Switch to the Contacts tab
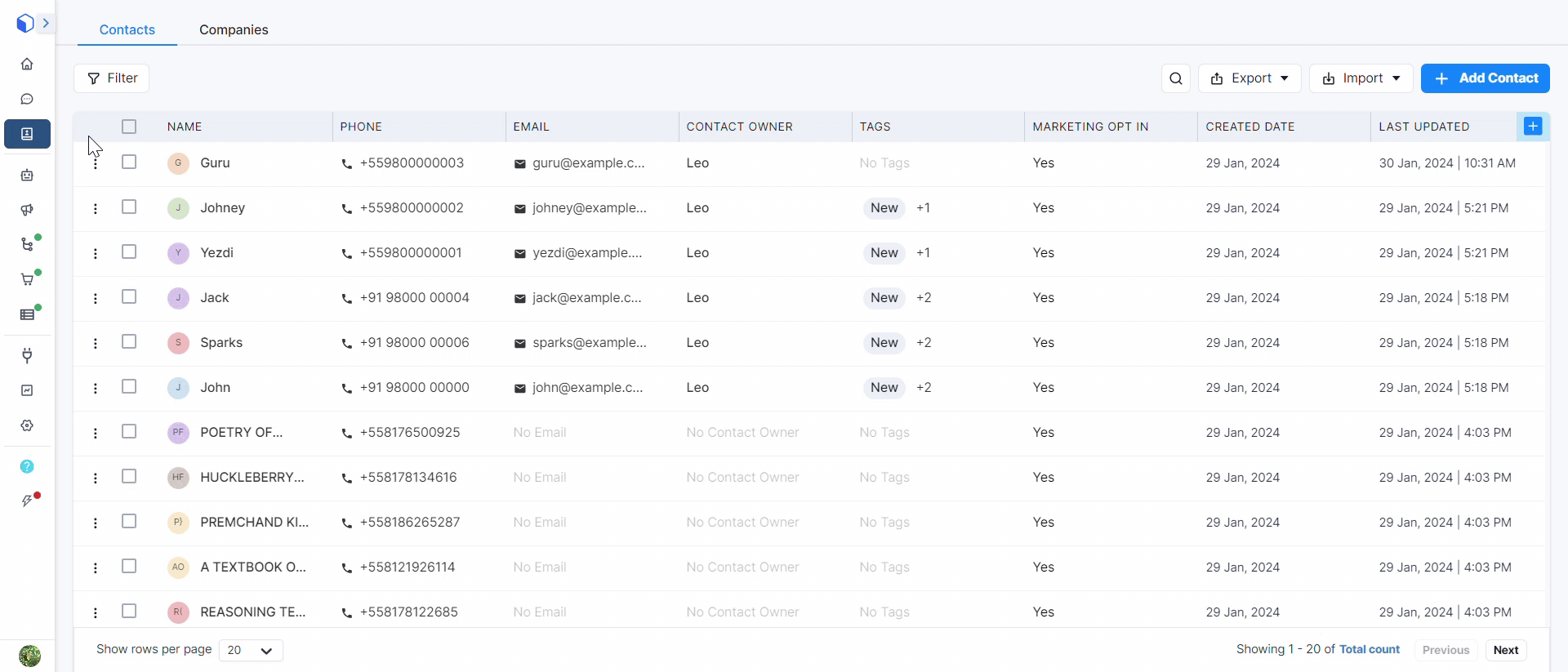1568x672 pixels. click(x=127, y=29)
